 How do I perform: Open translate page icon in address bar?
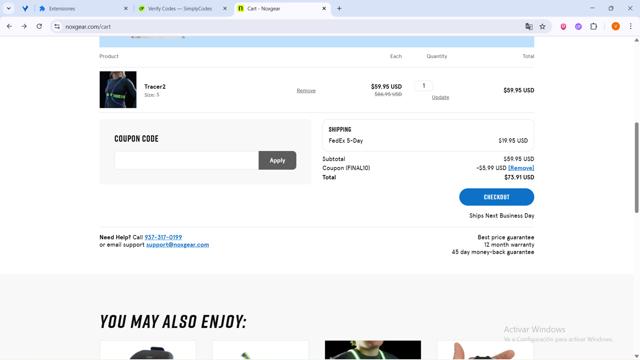[529, 27]
